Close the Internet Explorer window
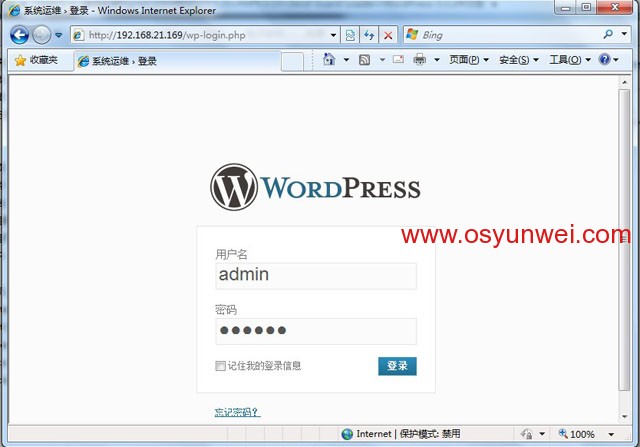The image size is (640, 447). tap(615, 8)
